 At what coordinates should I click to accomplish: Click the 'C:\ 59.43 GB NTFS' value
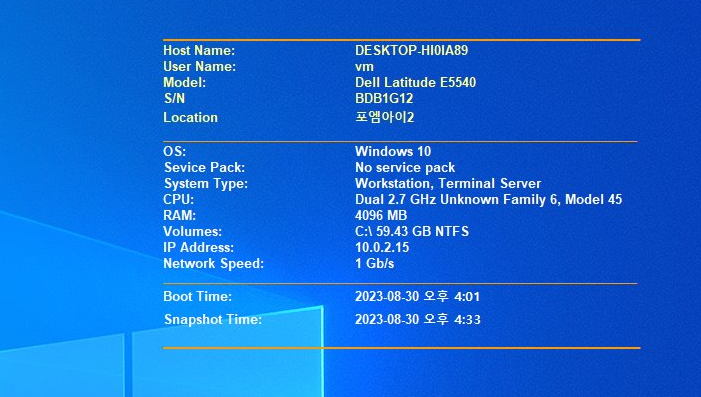point(412,232)
